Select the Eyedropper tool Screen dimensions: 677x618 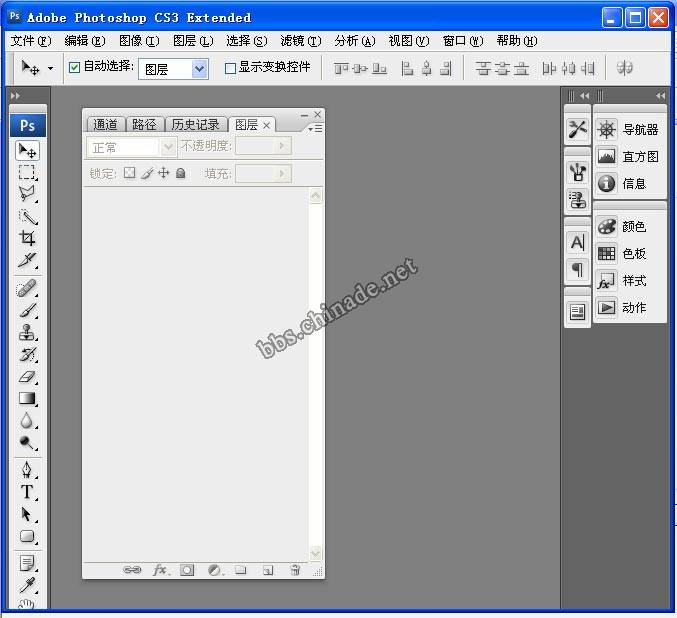(x=28, y=585)
